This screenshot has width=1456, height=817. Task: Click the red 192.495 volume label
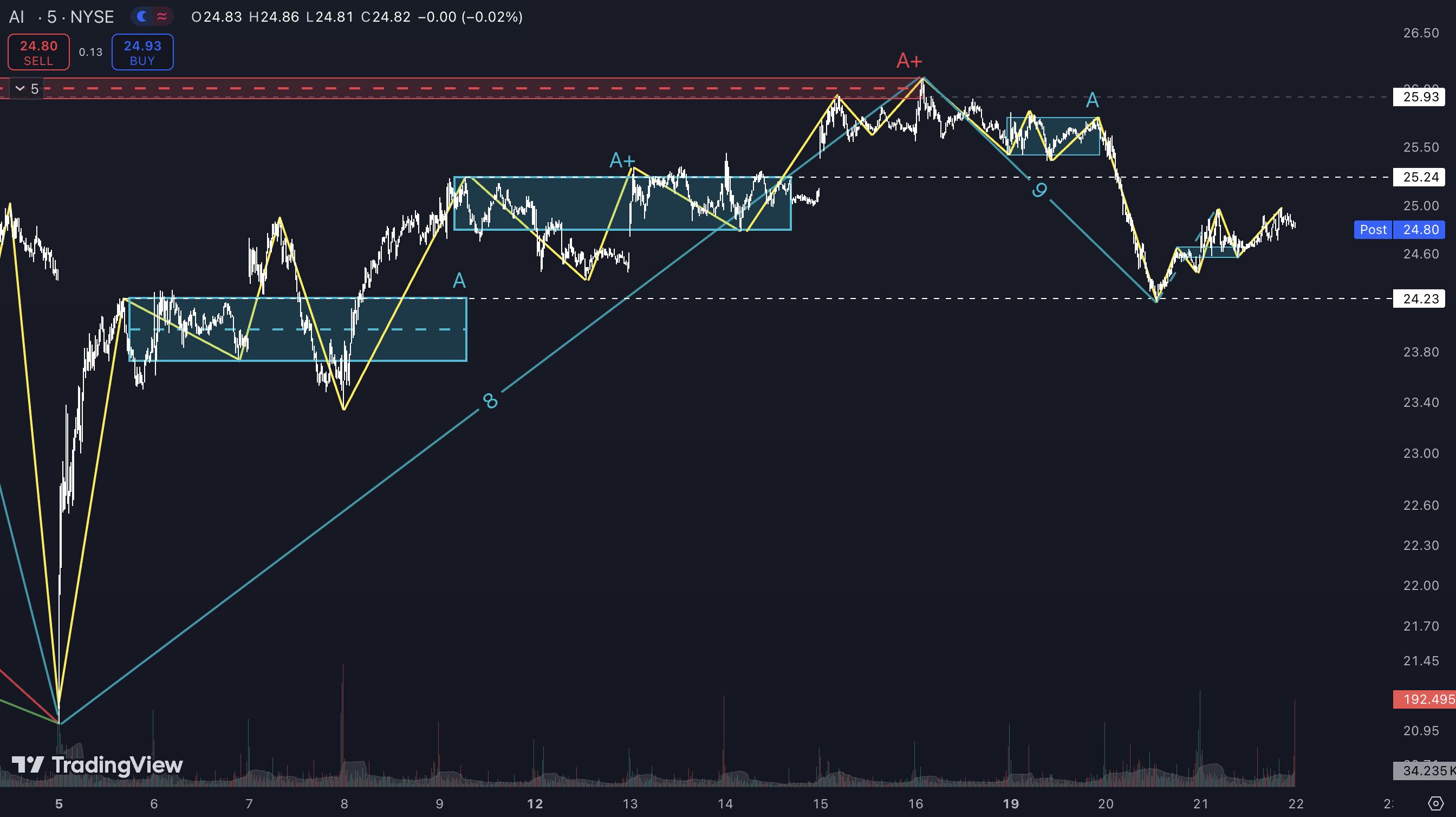[x=1425, y=699]
